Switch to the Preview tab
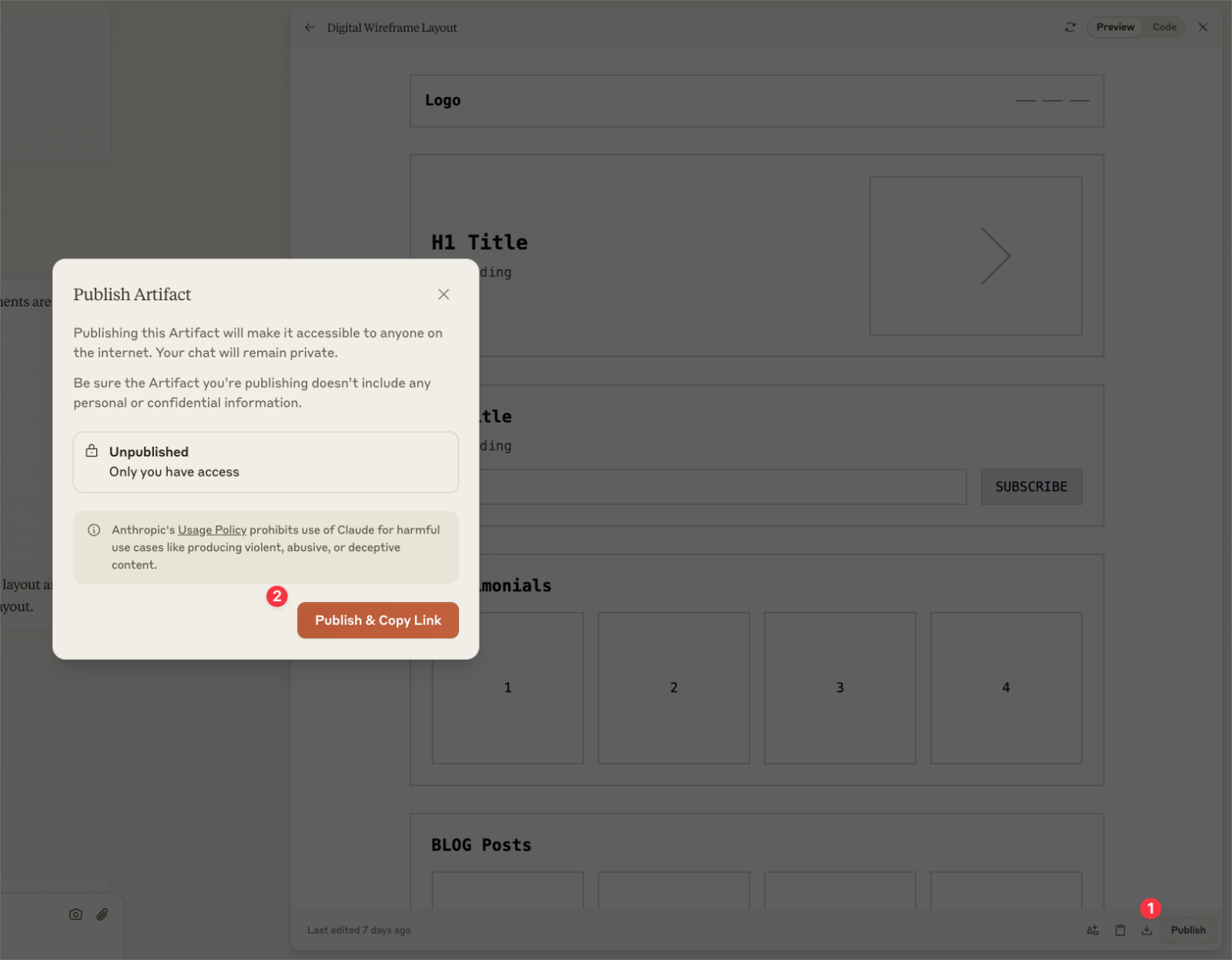This screenshot has height=960, width=1232. (1115, 27)
